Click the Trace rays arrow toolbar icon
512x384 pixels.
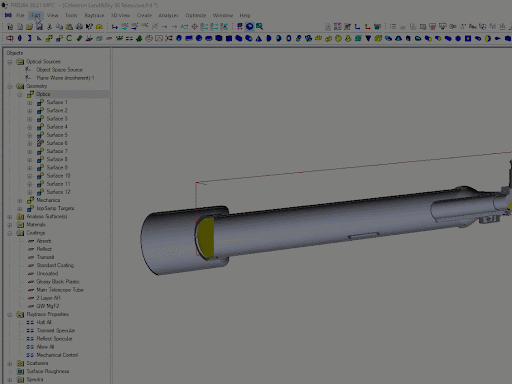point(115,27)
